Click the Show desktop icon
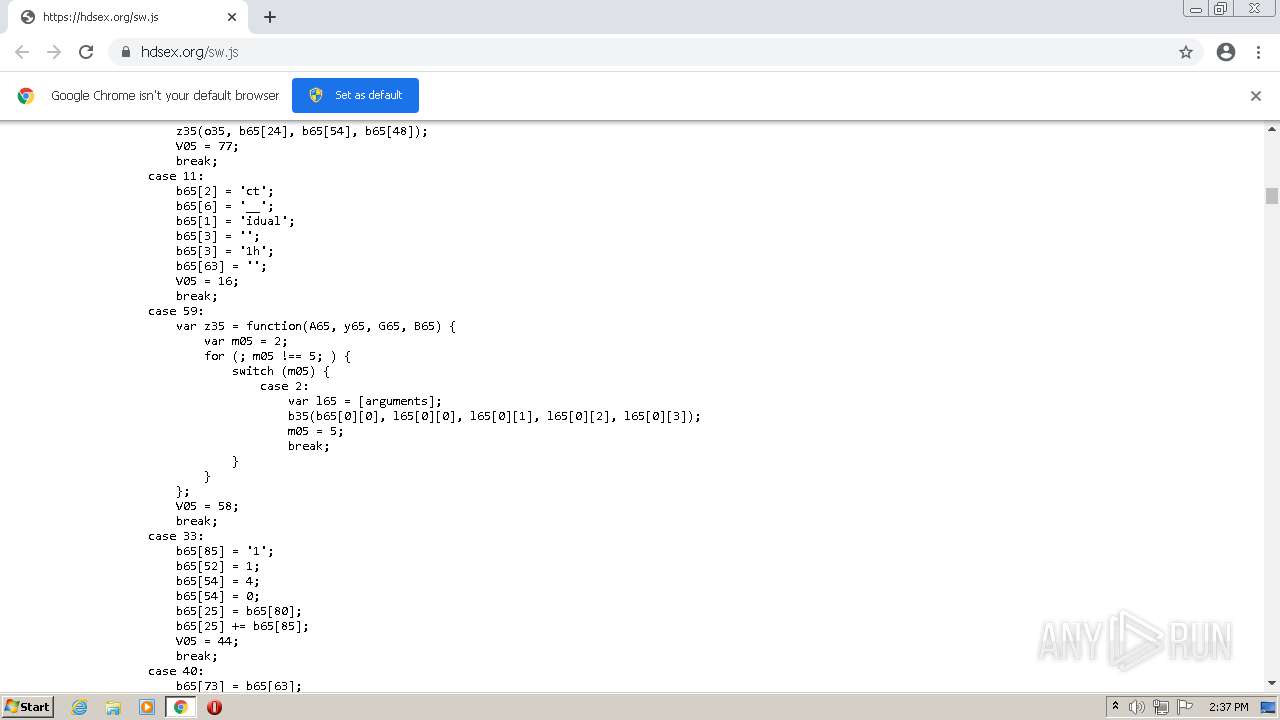 1268,707
